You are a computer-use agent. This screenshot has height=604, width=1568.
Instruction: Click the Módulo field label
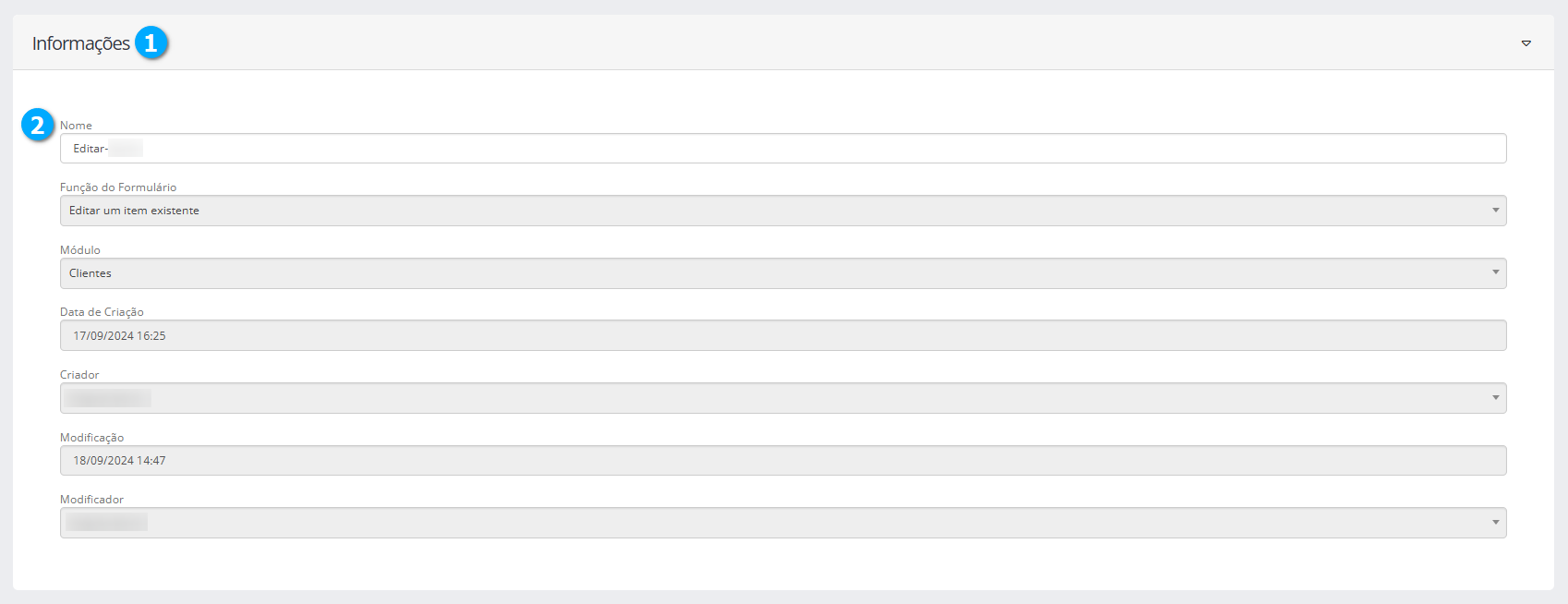click(x=80, y=250)
